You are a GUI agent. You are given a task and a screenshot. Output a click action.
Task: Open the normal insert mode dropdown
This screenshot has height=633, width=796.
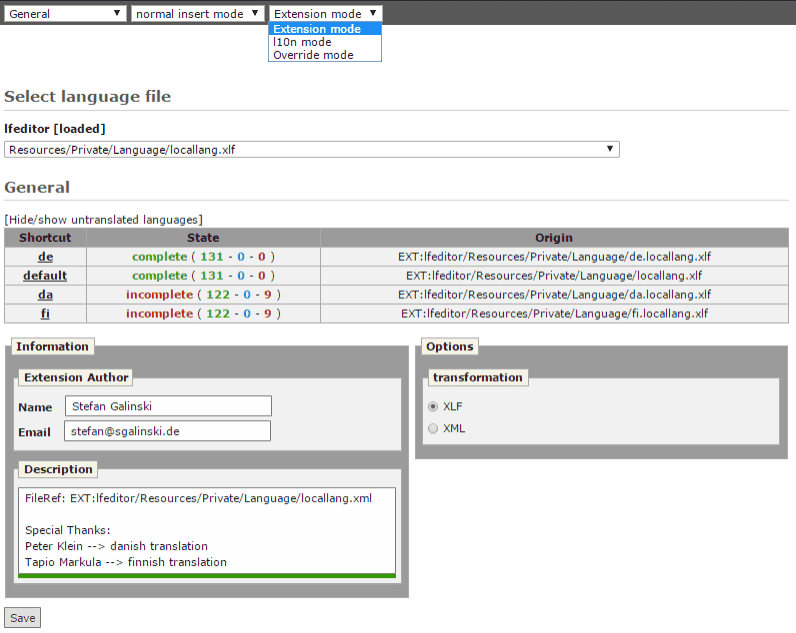tap(197, 14)
